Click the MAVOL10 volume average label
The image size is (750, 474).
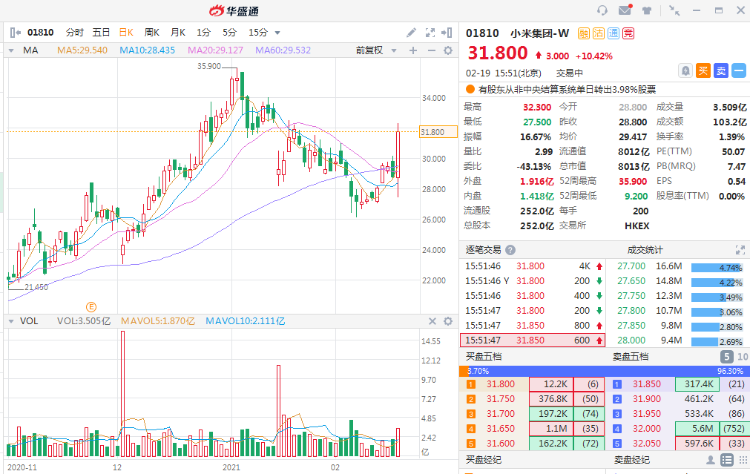(245, 321)
